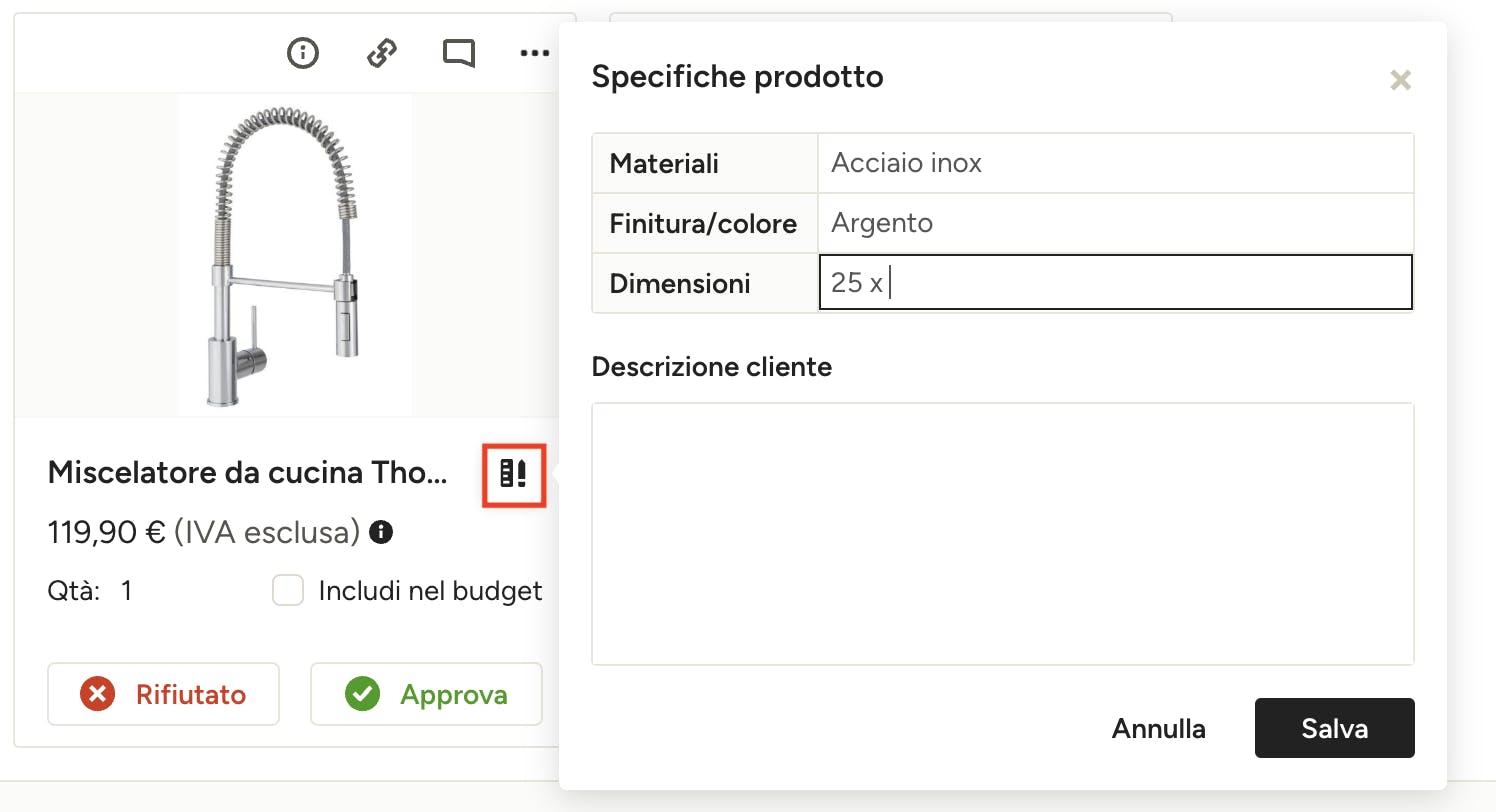The image size is (1496, 812).
Task: Click the price 119,90 € text
Action: [105, 532]
